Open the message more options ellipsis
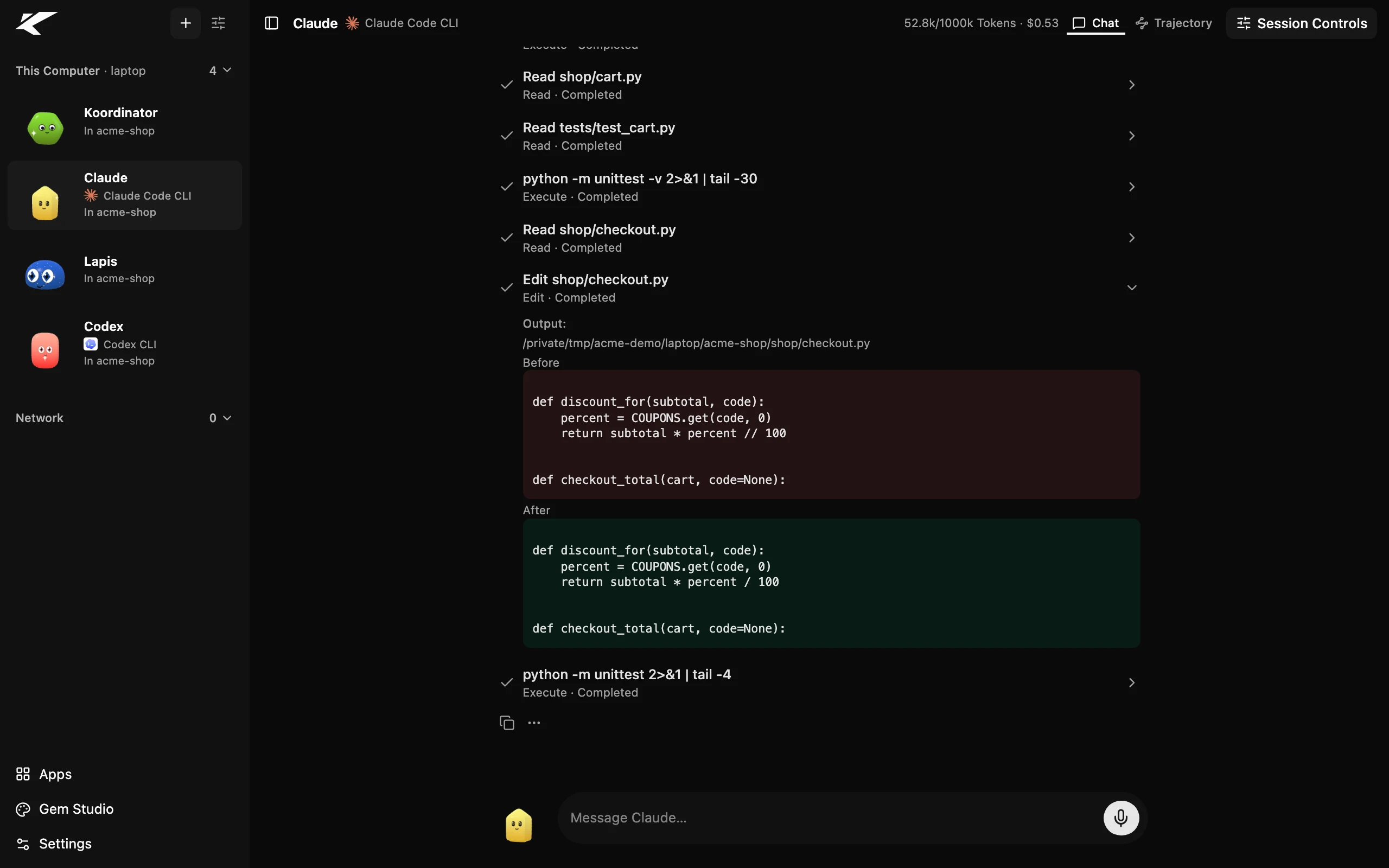The height and width of the screenshot is (868, 1389). [534, 723]
